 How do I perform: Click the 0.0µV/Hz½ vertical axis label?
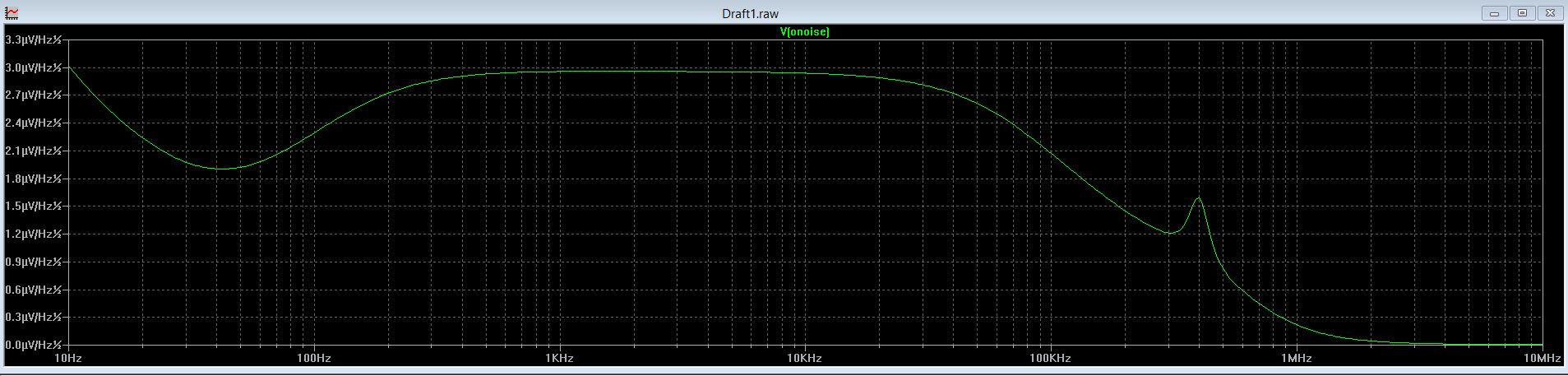pos(34,345)
